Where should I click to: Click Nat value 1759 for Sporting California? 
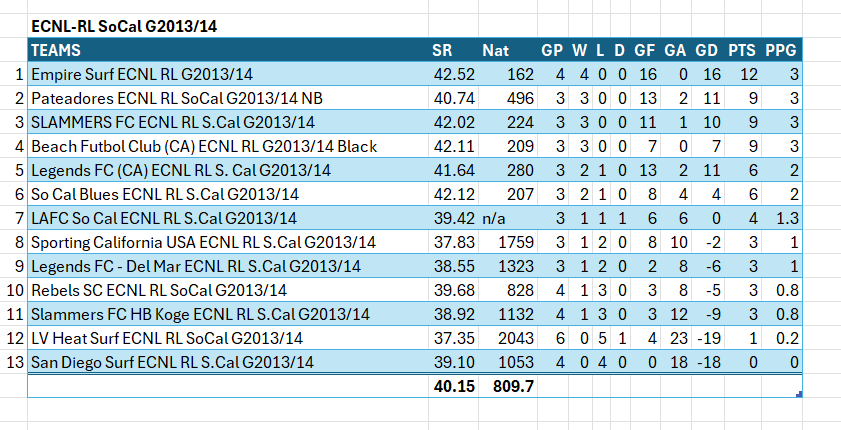(x=507, y=242)
